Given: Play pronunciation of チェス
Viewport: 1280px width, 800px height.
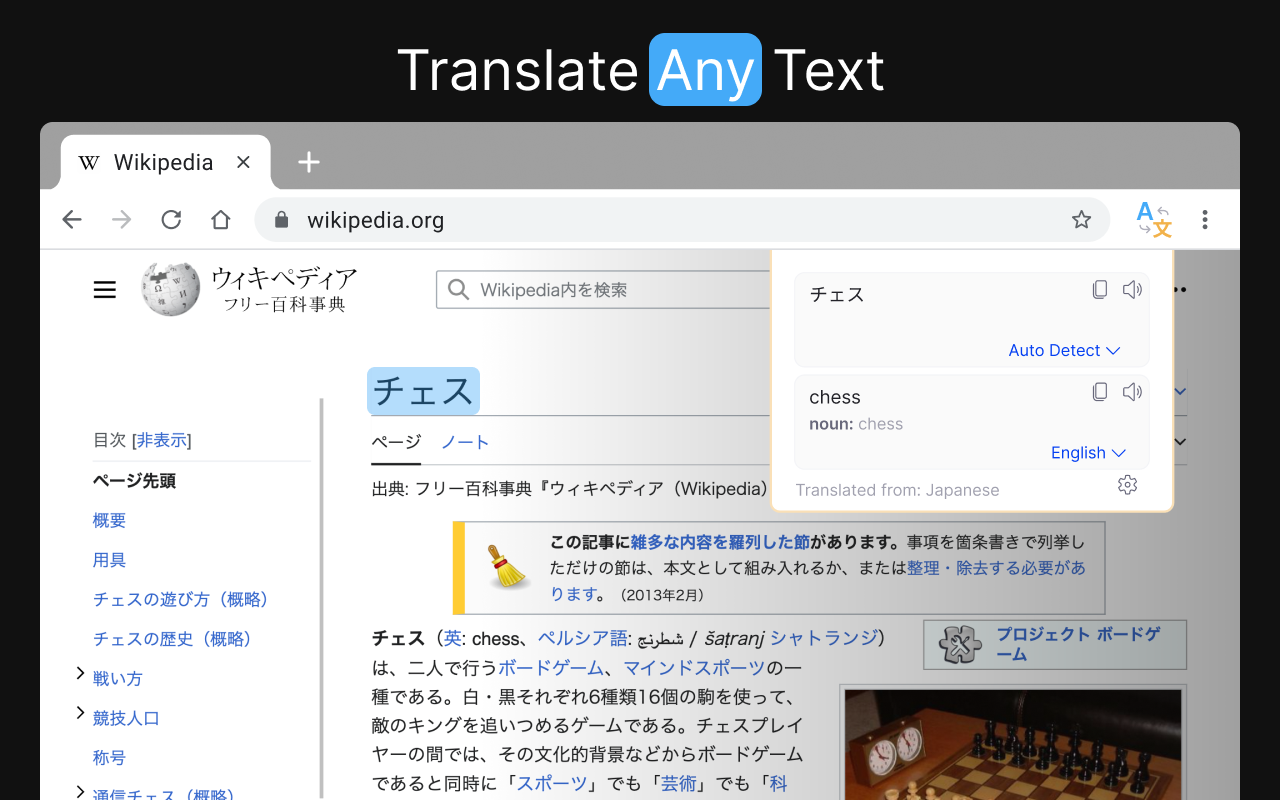Looking at the screenshot, I should coord(1132,289).
